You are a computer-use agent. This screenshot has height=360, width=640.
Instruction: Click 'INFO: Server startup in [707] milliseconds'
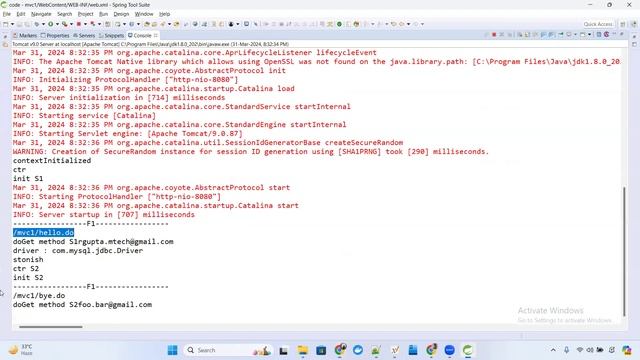pos(104,215)
